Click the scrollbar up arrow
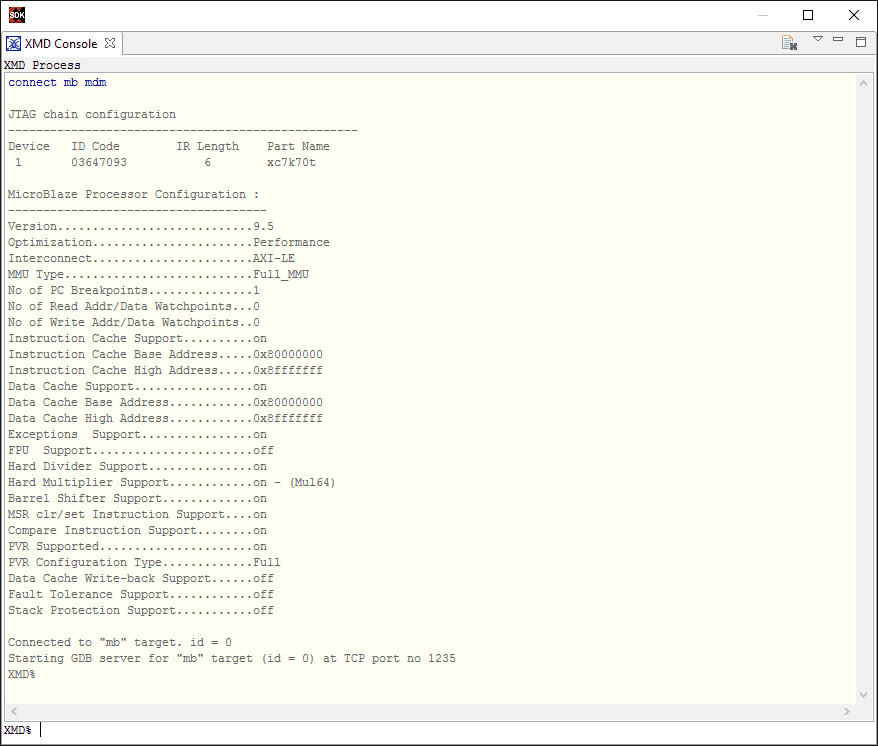Screen dimensions: 878x746 pos(864,81)
